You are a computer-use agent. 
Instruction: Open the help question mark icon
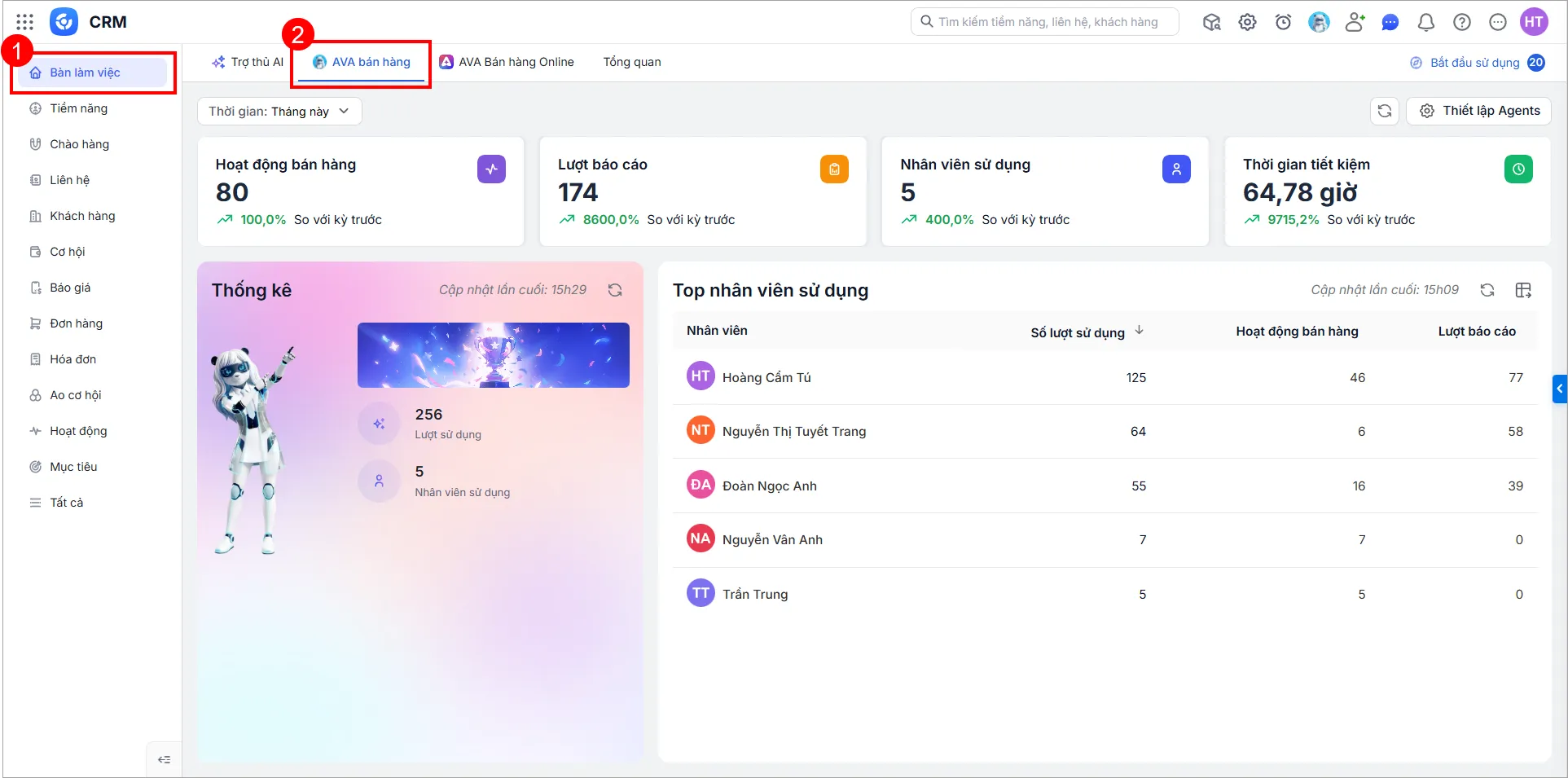pos(1462,22)
